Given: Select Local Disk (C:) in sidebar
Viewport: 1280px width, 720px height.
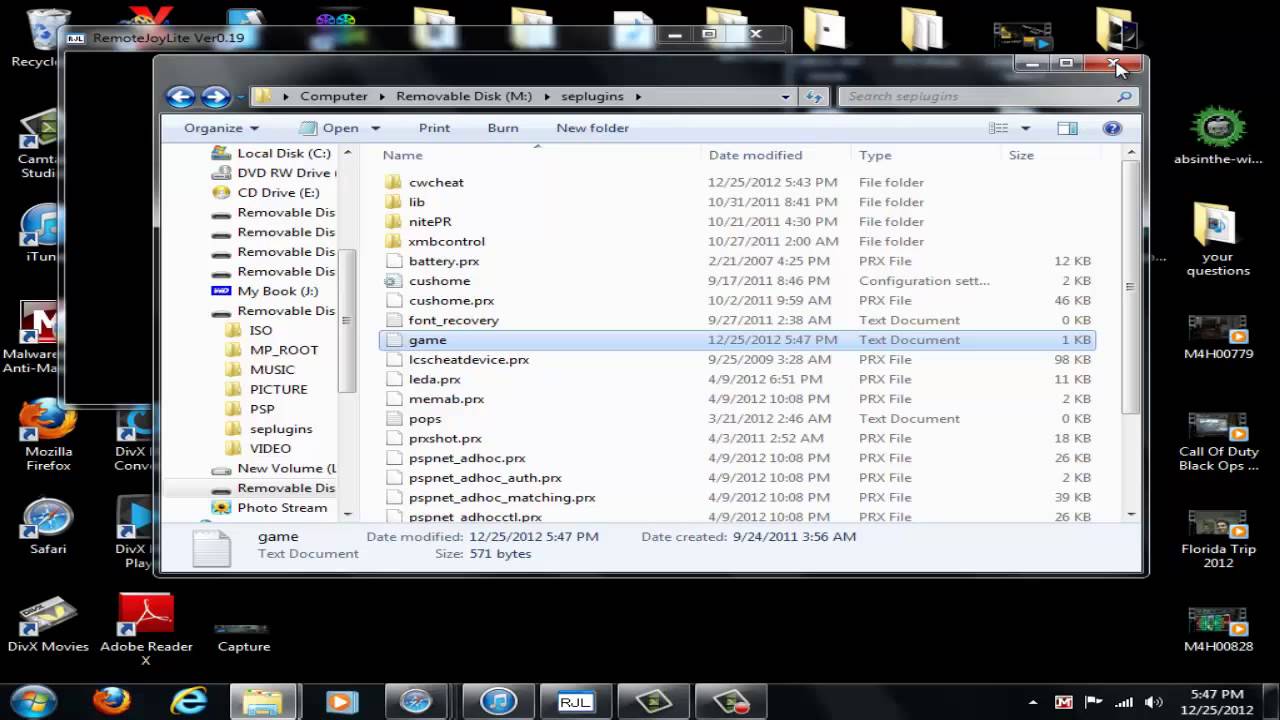Looking at the screenshot, I should coord(283,153).
